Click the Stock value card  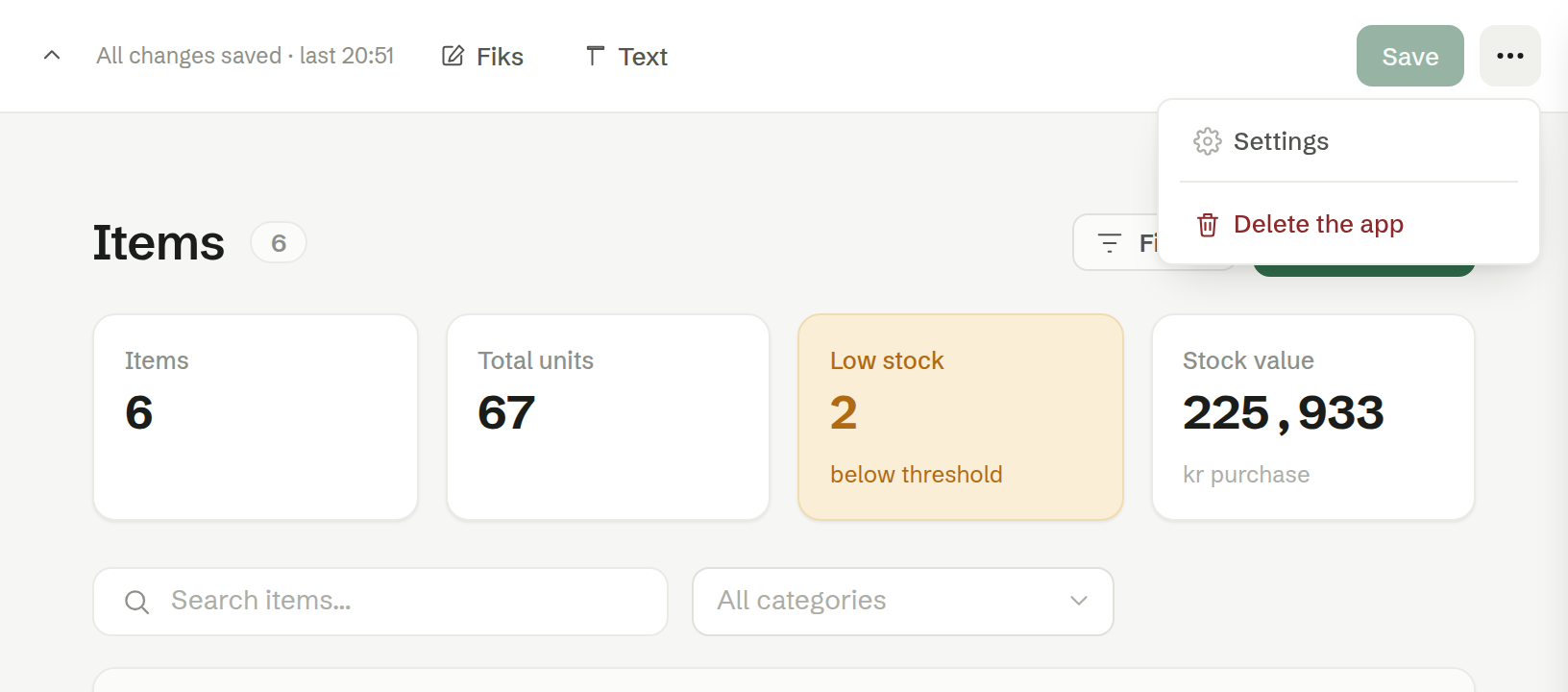point(1313,417)
